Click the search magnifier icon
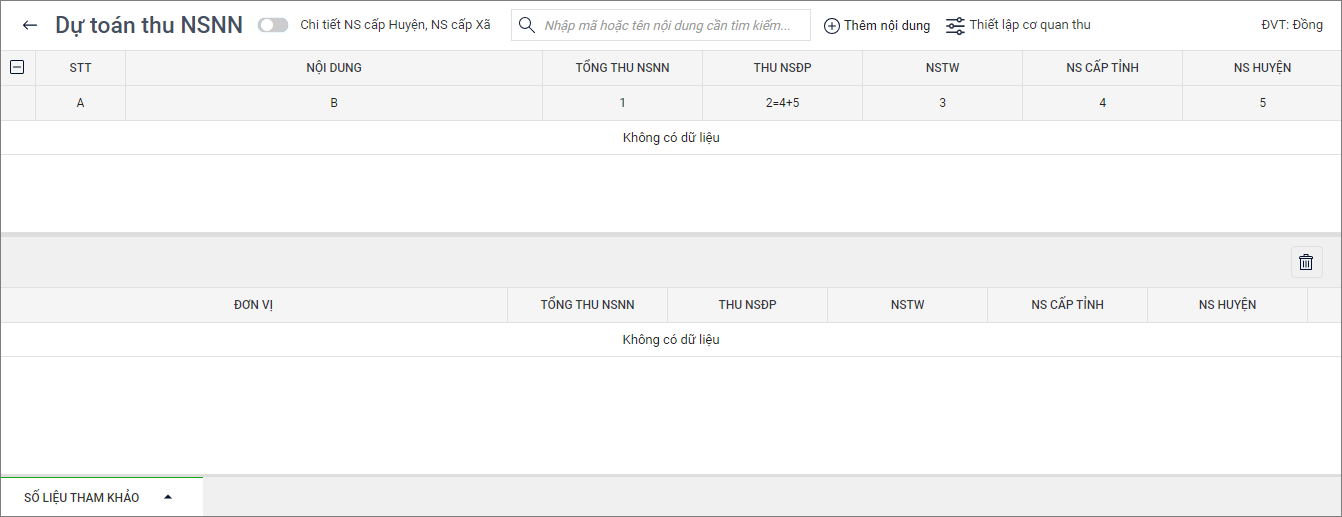1342x517 pixels. (x=527, y=26)
